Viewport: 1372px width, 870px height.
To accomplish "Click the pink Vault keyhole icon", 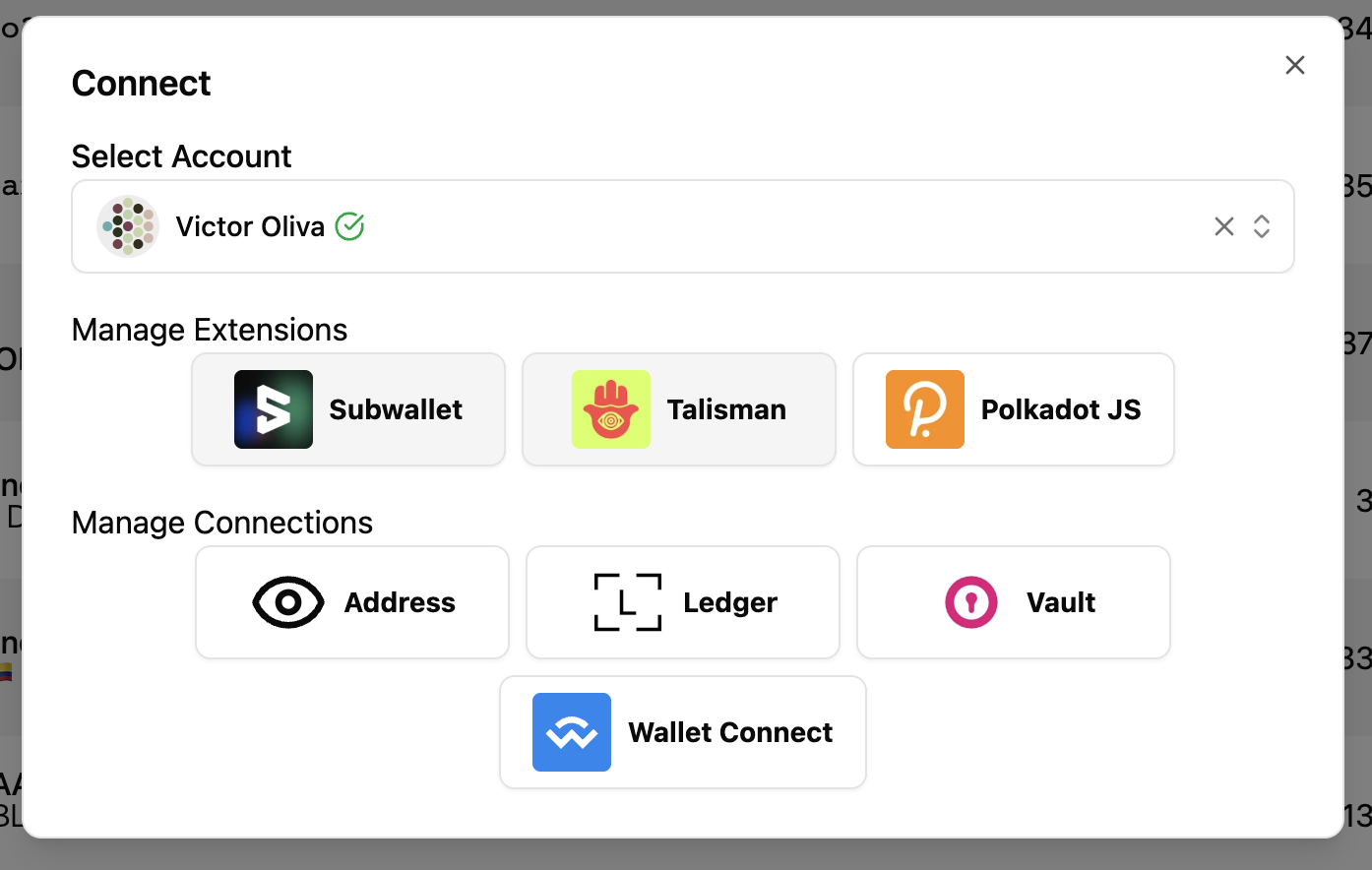I will coord(971,602).
